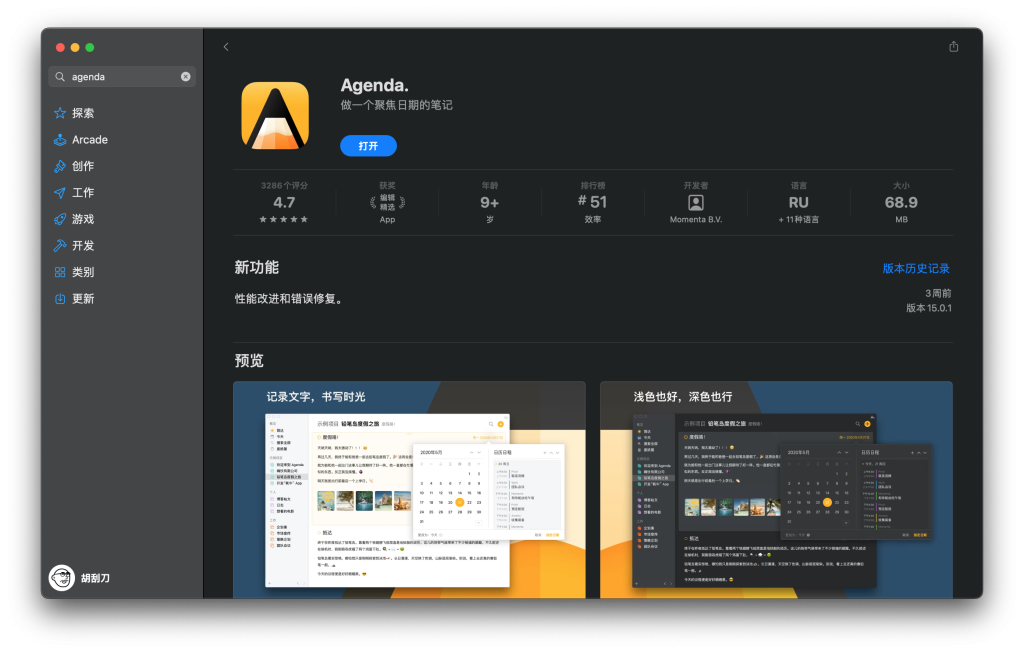Click the magnifier search icon
The image size is (1024, 653).
[60, 76]
